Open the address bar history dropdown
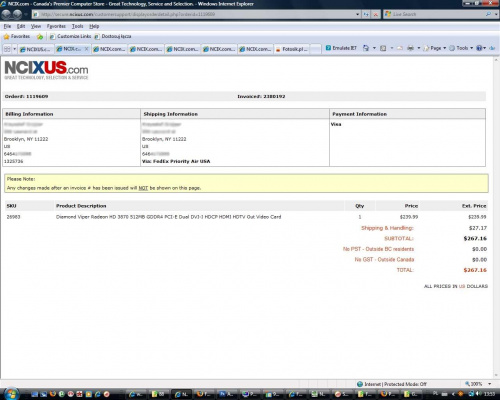This screenshot has height=400, width=500. (x=357, y=14)
